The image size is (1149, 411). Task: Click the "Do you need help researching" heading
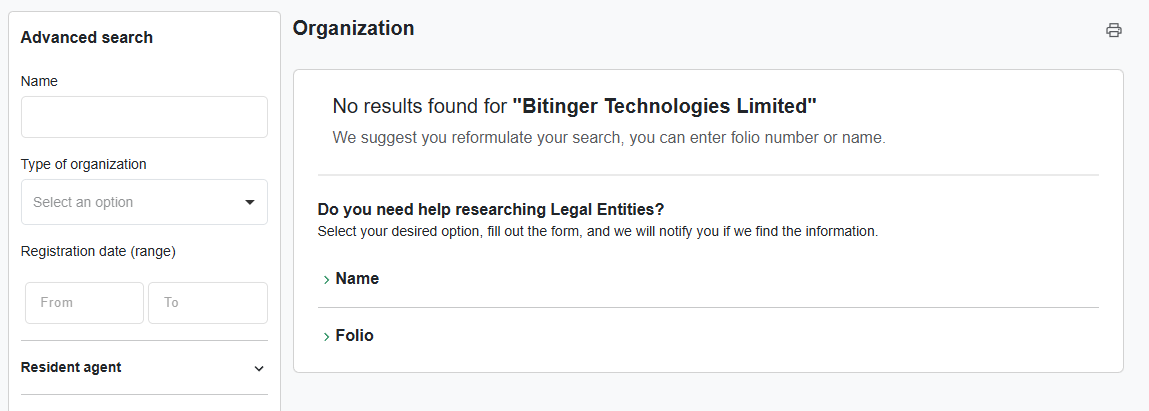[490, 209]
